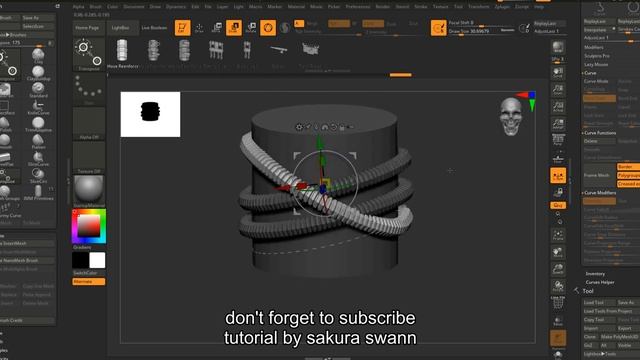Open the Zplugin menu
Viewport: 640px width, 360px height.
click(x=502, y=7)
